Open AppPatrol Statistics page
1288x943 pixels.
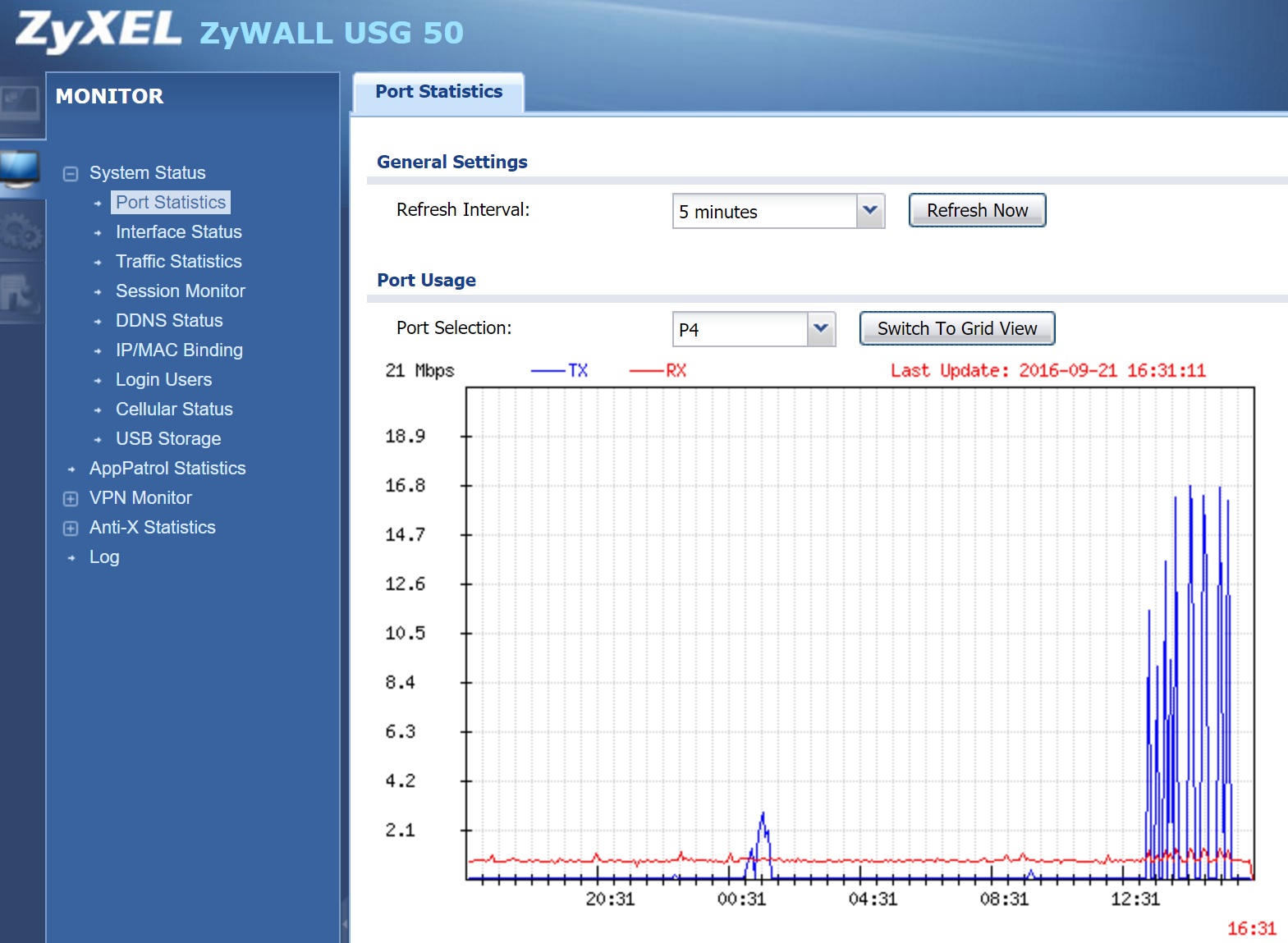click(167, 468)
